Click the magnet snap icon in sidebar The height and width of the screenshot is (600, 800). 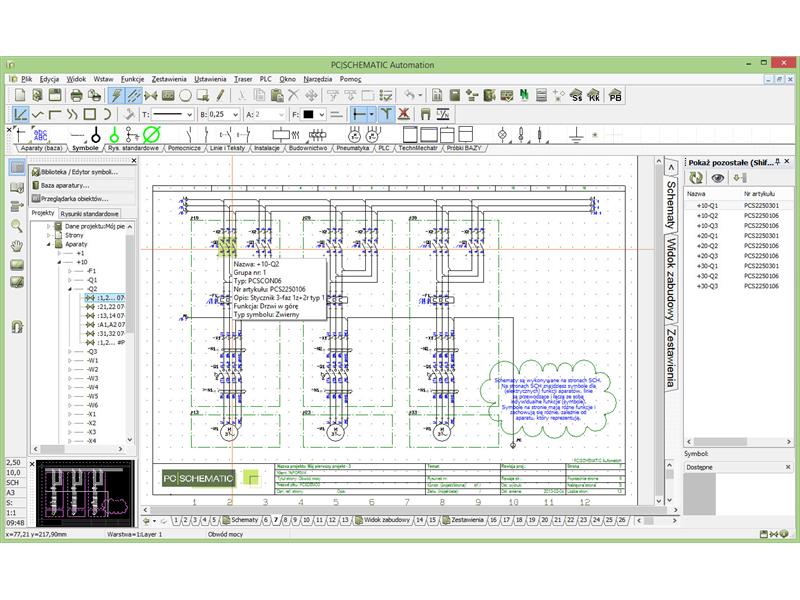(17, 327)
